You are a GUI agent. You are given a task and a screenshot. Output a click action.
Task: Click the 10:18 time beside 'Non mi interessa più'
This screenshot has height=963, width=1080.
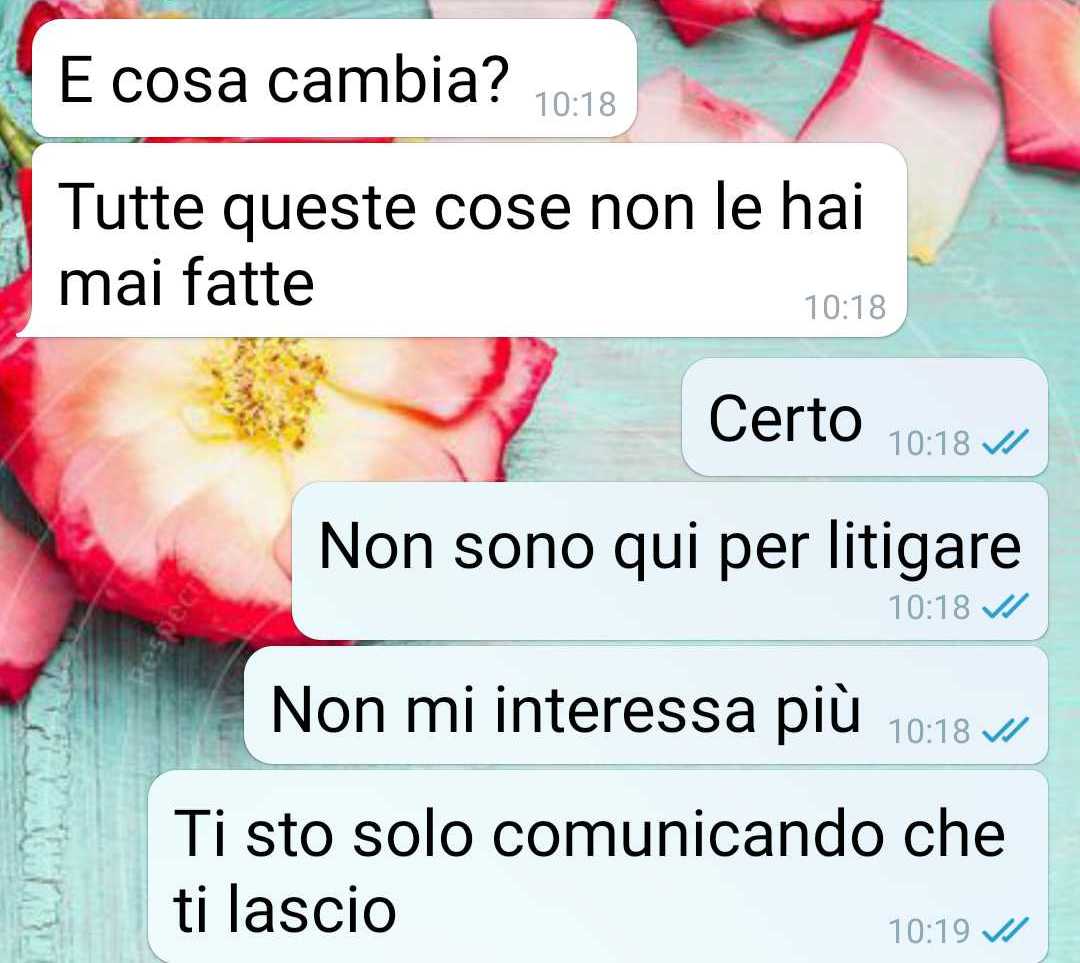coord(929,732)
